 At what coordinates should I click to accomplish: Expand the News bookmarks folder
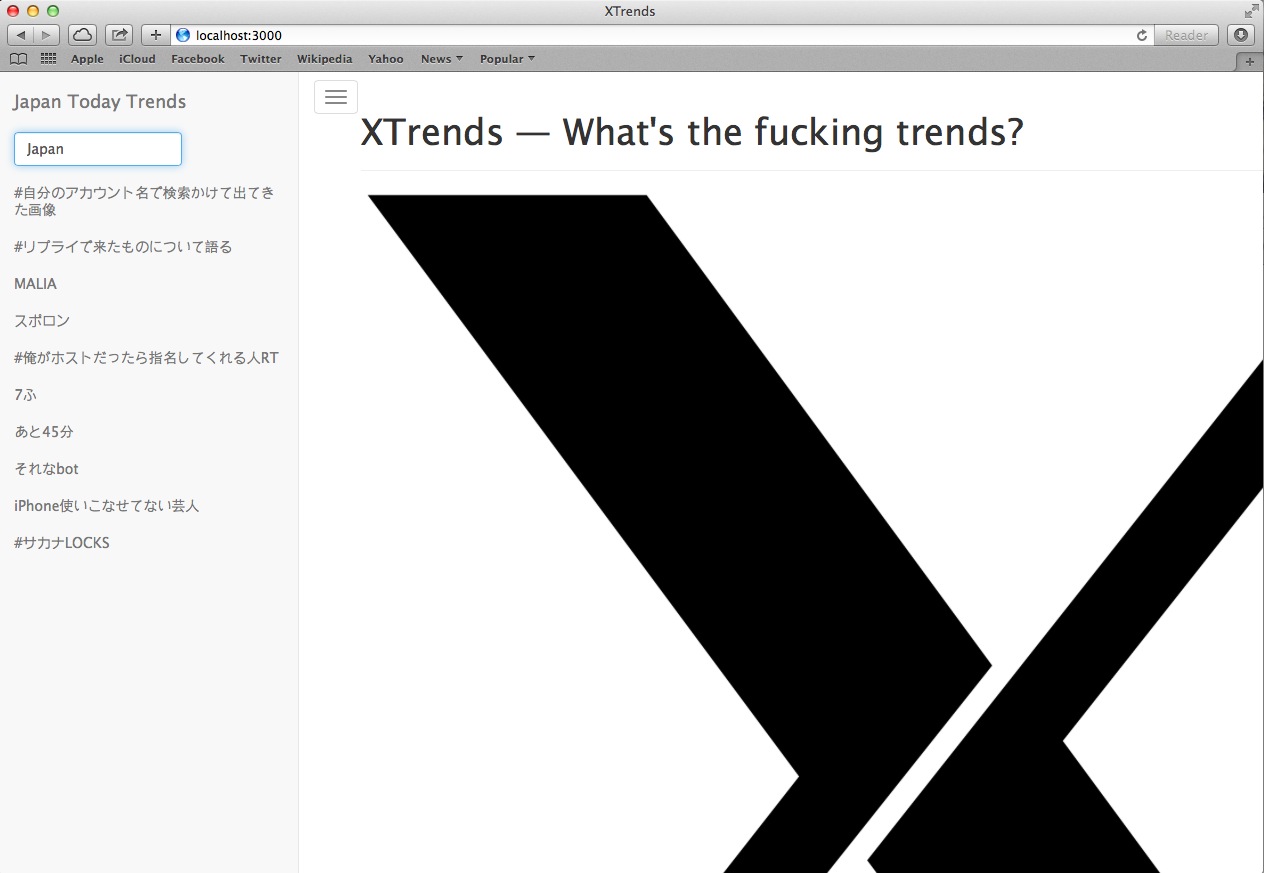[441, 59]
